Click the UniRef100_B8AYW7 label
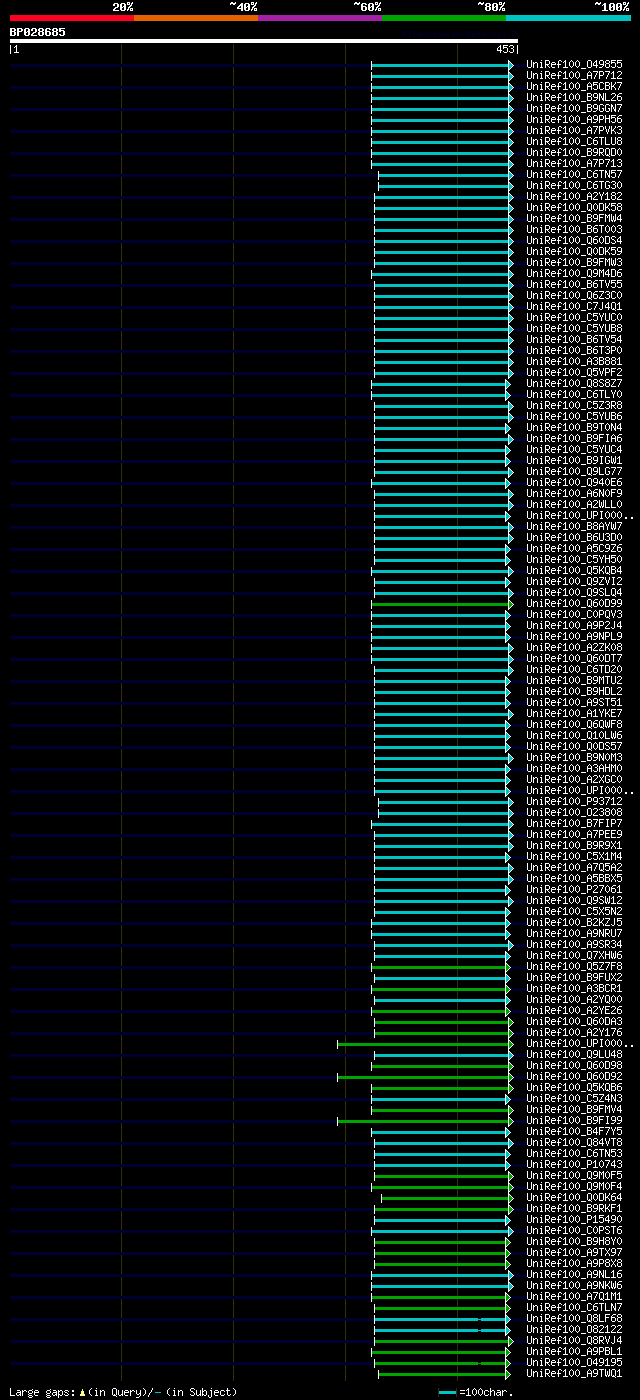The width and height of the screenshot is (640, 1400). [x=574, y=526]
